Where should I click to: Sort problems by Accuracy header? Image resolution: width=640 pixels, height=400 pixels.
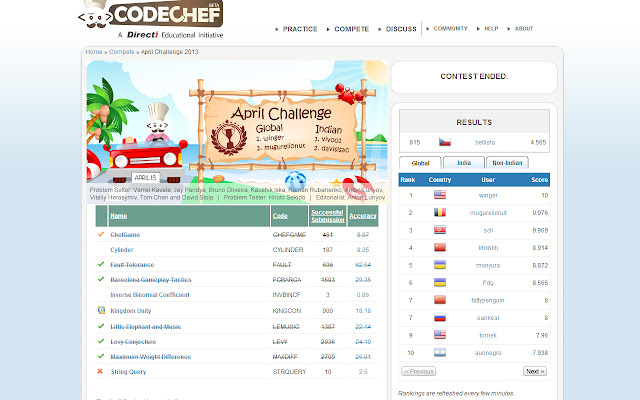point(362,216)
